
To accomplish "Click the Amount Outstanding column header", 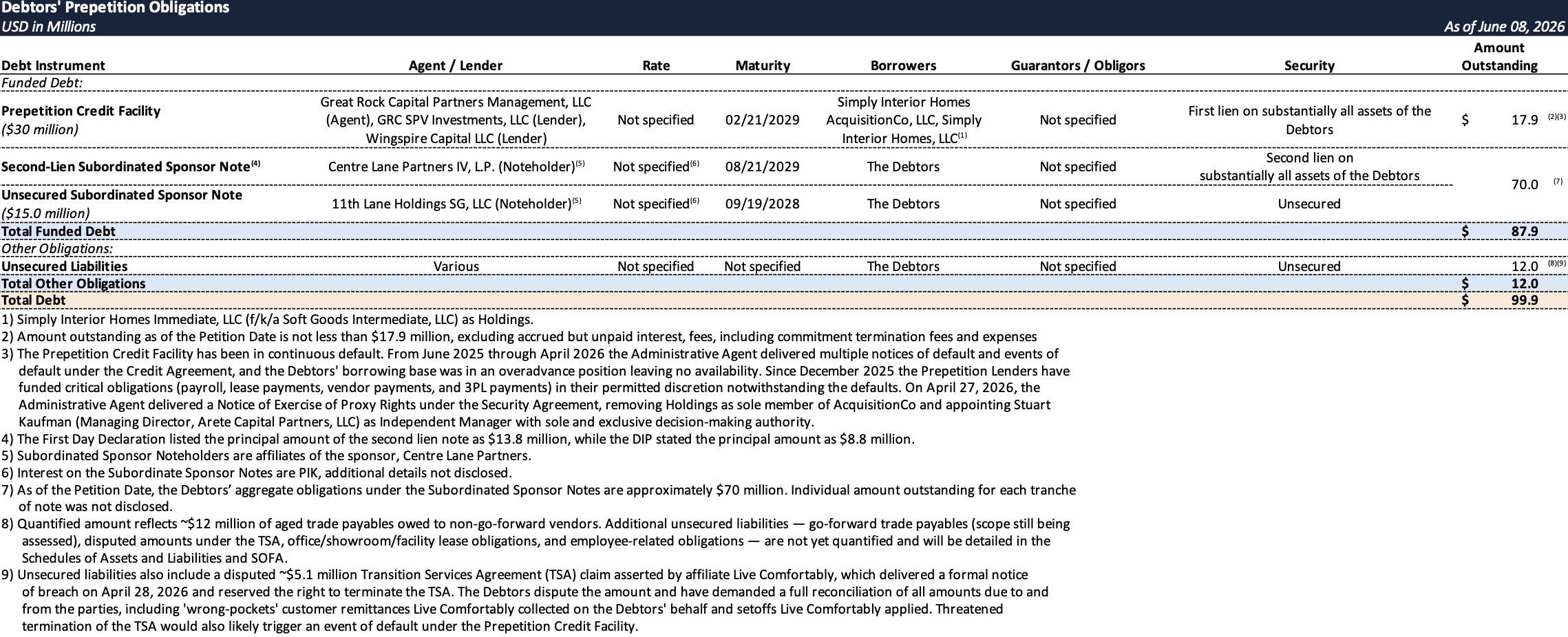I will [1499, 56].
